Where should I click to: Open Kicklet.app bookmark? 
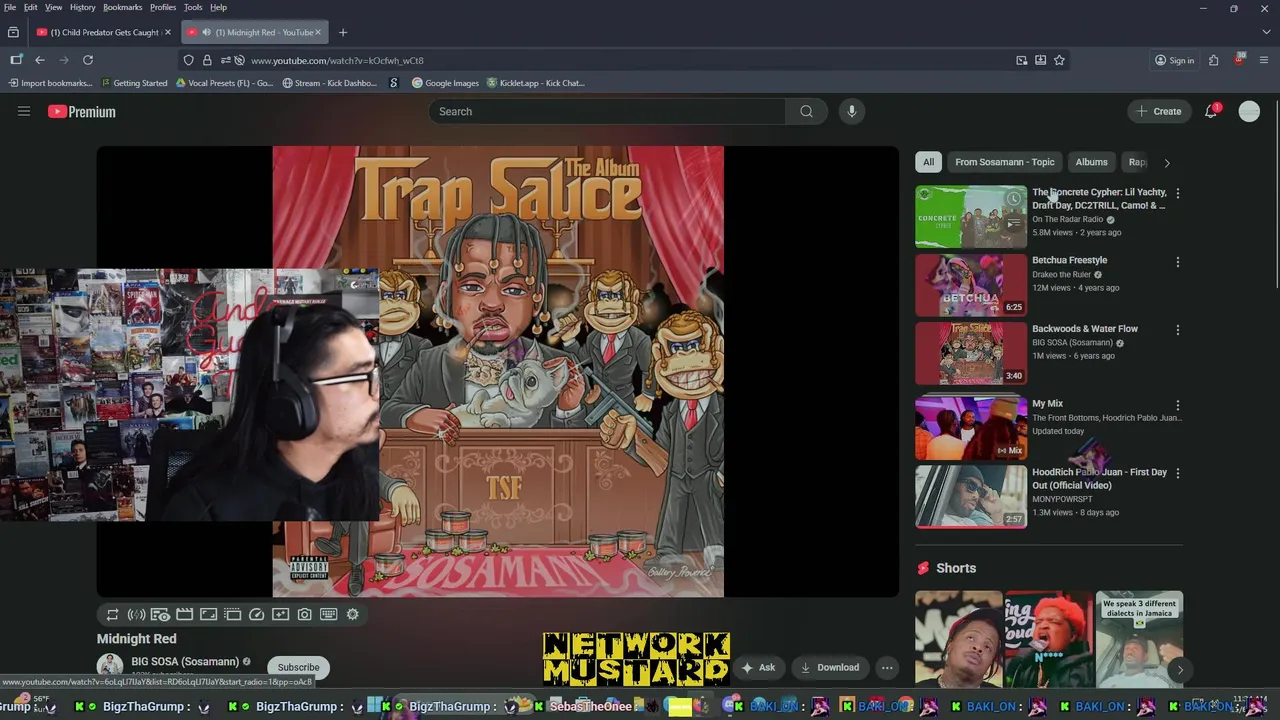(536, 83)
